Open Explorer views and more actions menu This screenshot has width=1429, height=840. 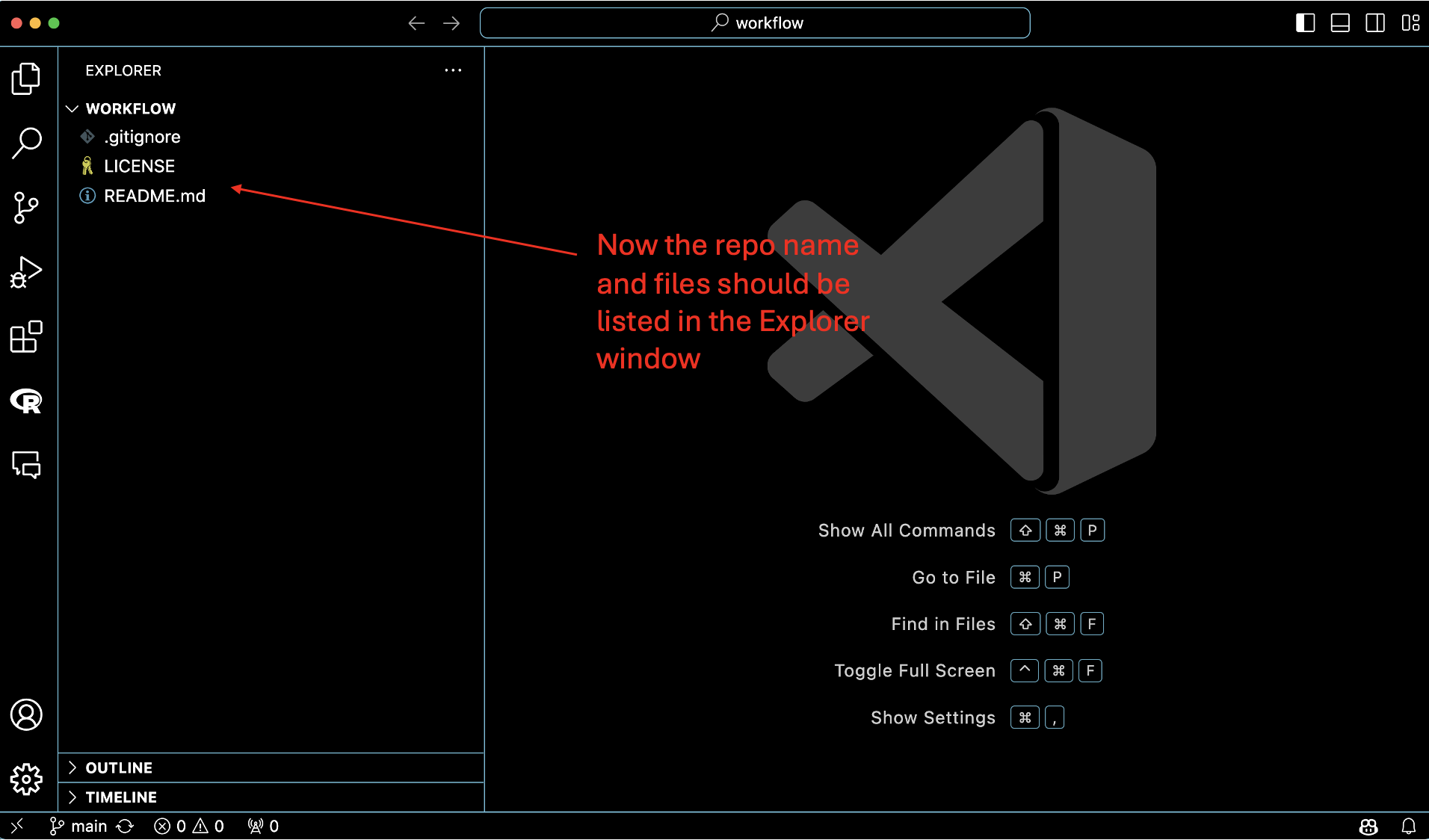point(453,70)
